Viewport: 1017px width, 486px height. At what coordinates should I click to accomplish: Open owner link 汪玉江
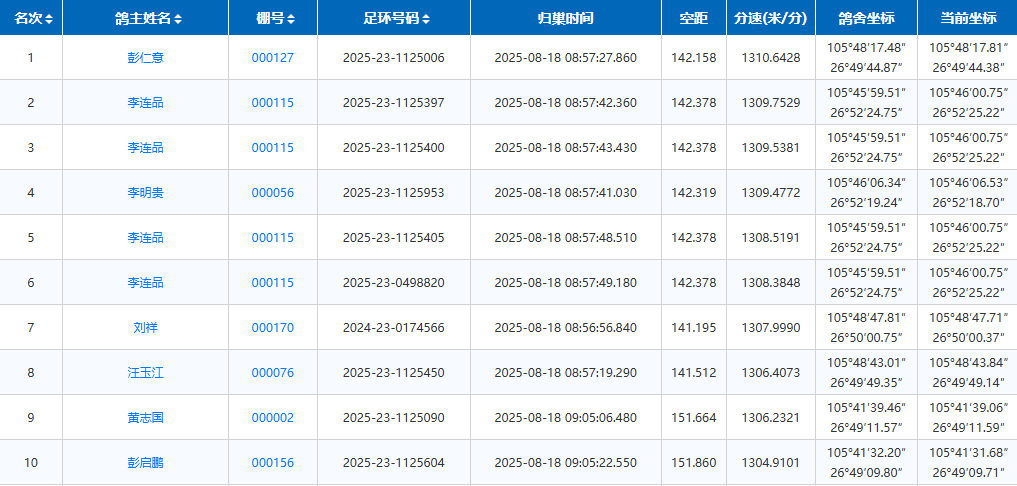point(145,373)
